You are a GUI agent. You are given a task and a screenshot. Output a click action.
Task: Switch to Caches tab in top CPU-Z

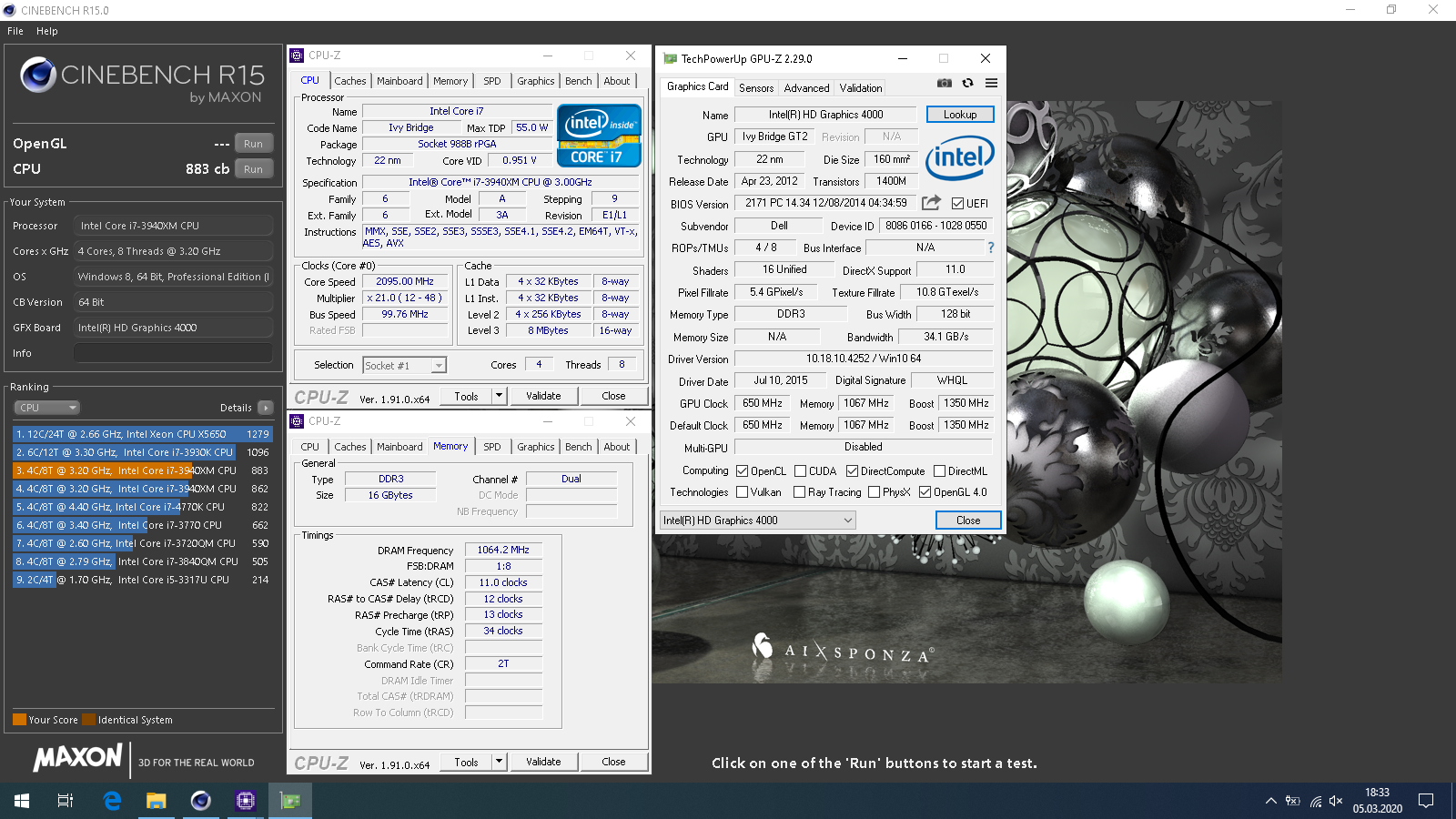tap(350, 81)
